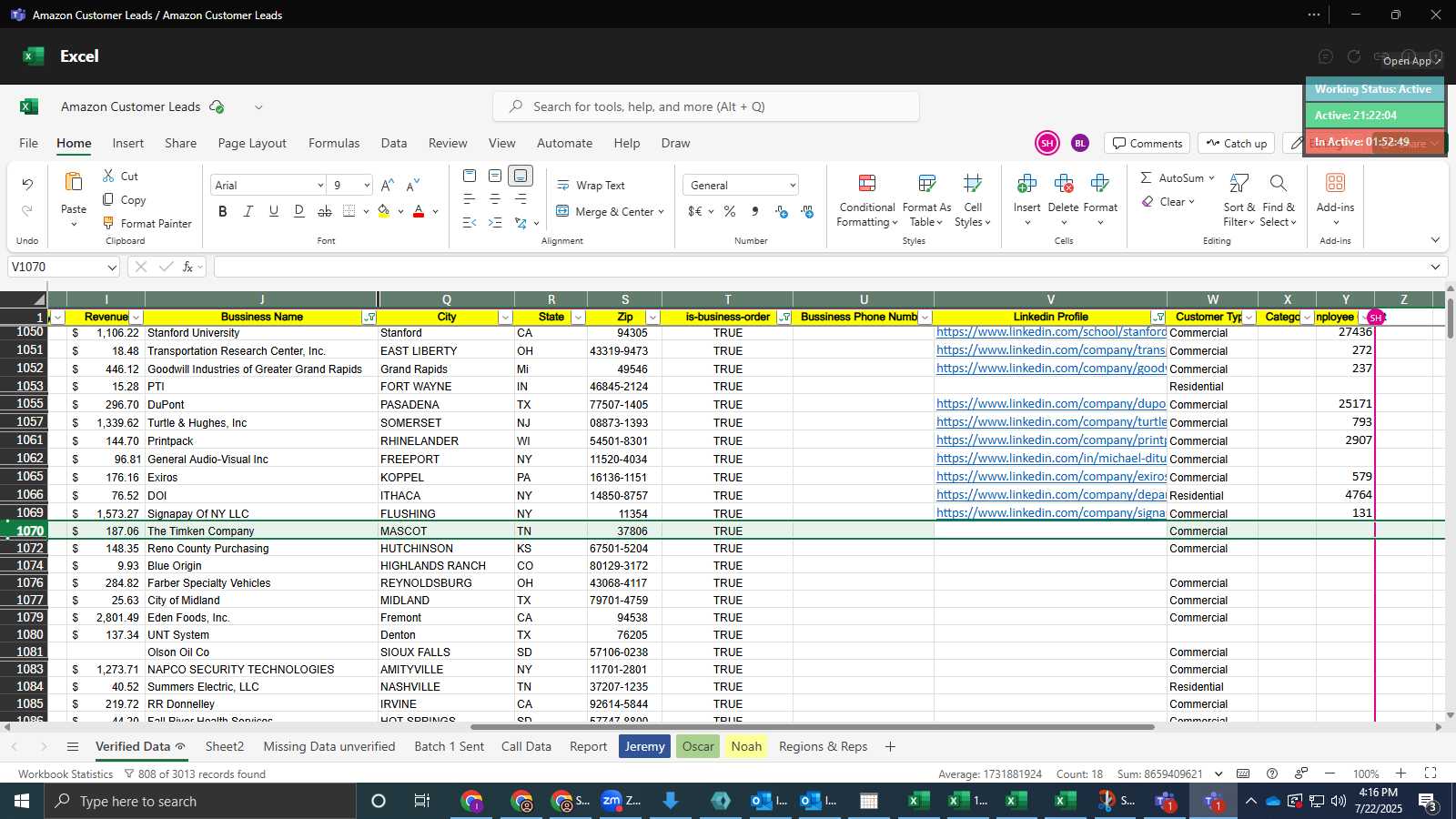Viewport: 1456px width, 819px height.
Task: Click the Paste clipboard icon
Action: click(74, 181)
